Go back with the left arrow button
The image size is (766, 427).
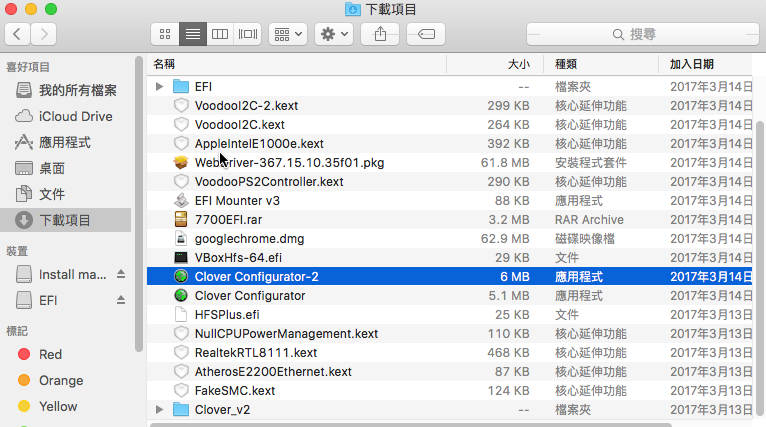[18, 34]
